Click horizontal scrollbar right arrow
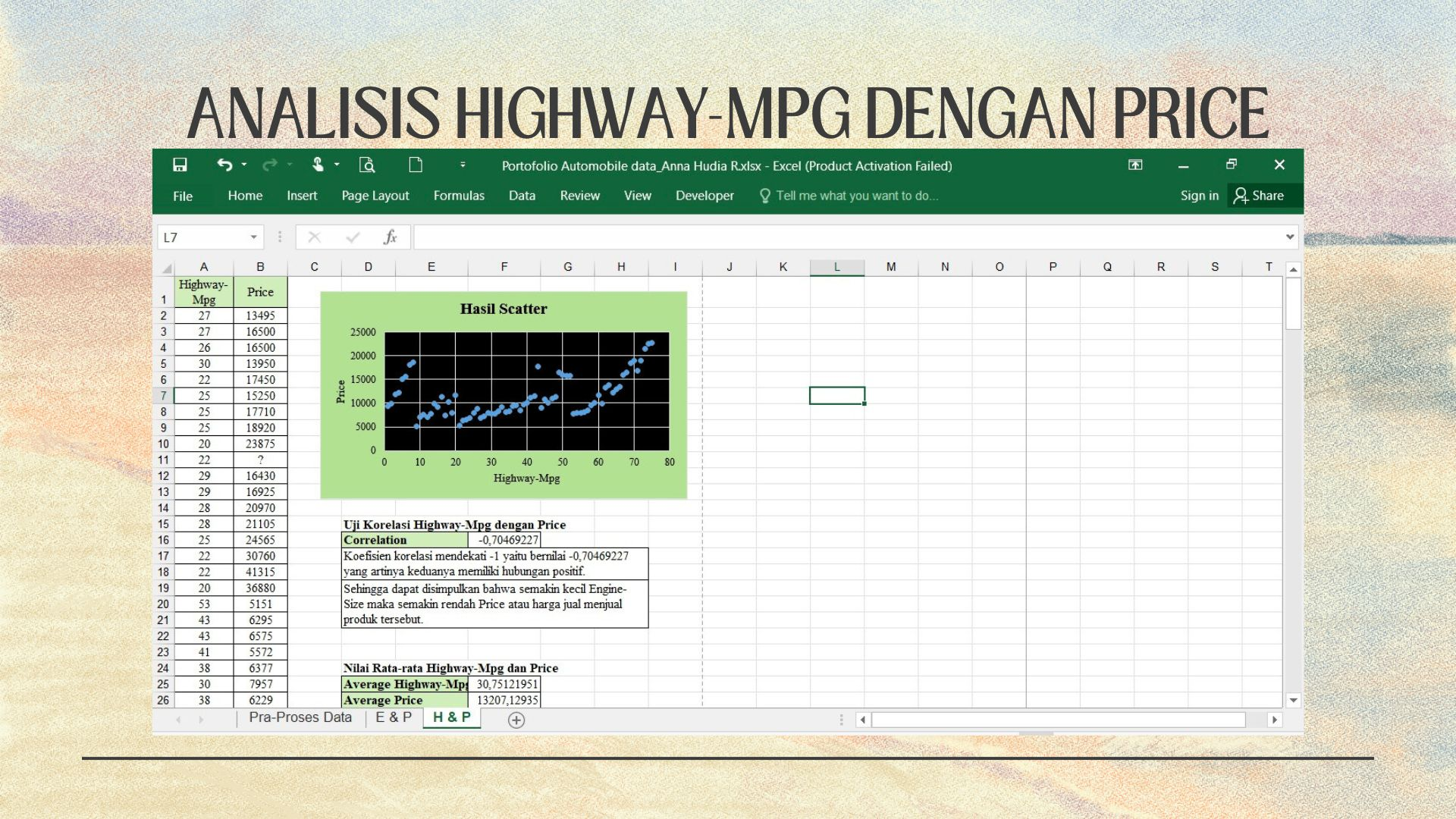 (1274, 720)
